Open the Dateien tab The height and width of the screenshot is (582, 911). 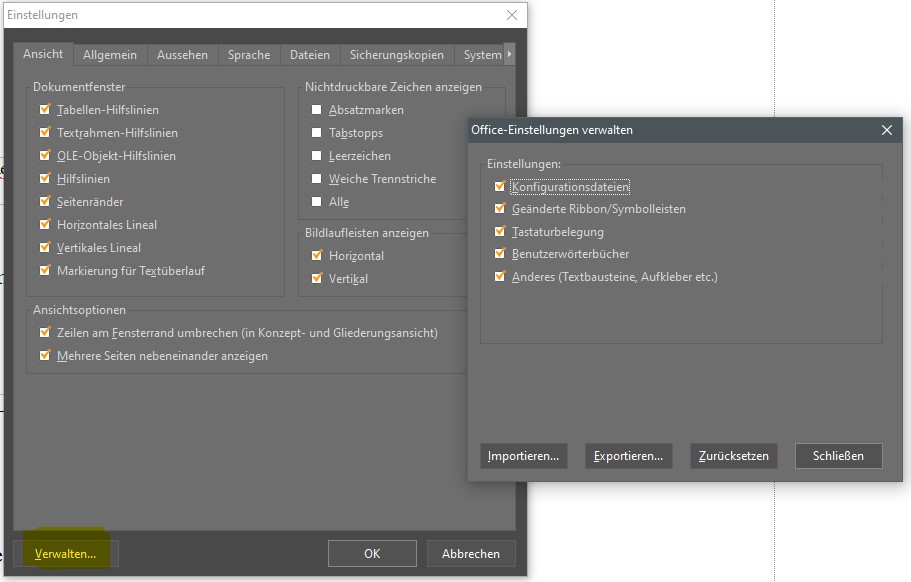(310, 55)
